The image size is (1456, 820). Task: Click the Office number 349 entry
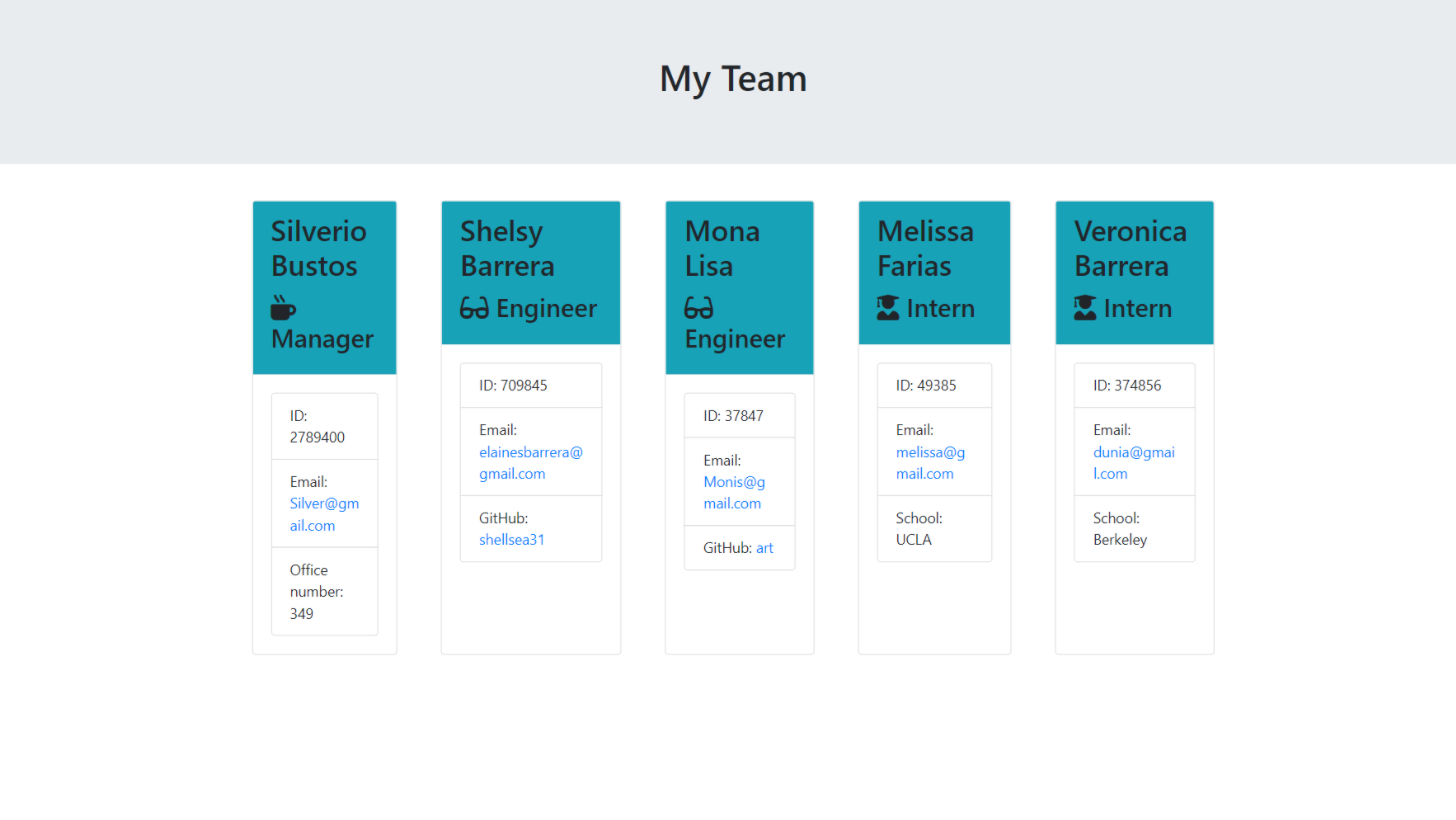pos(324,591)
